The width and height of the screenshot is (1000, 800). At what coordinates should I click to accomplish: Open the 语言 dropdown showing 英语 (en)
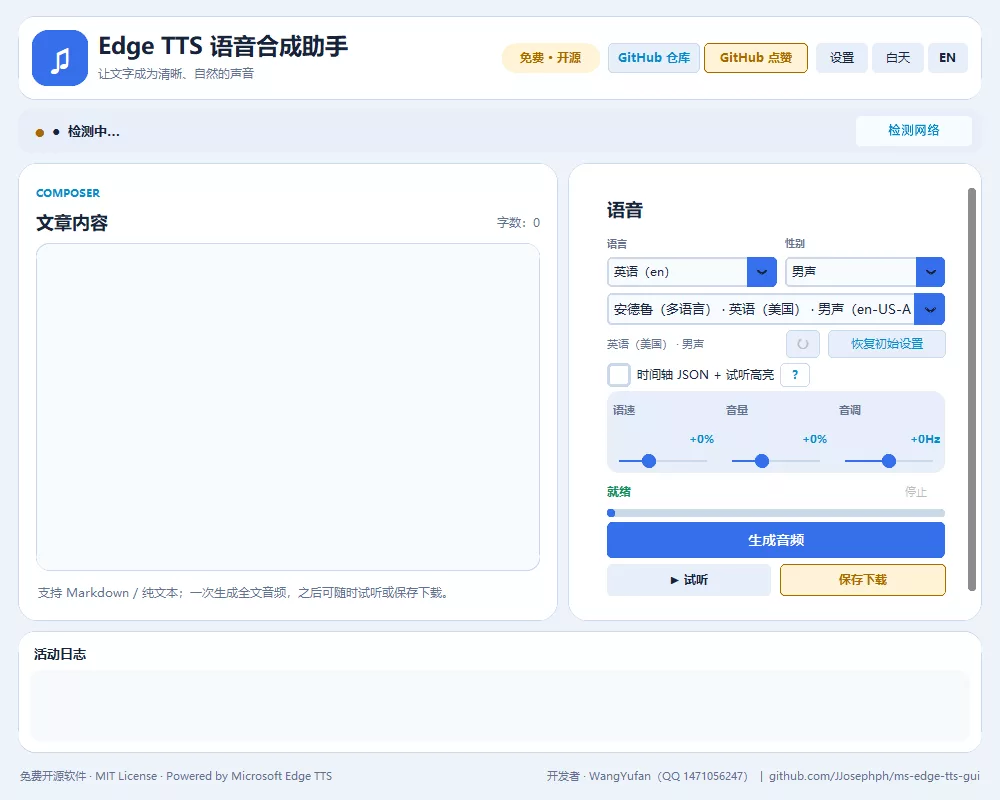click(x=691, y=272)
